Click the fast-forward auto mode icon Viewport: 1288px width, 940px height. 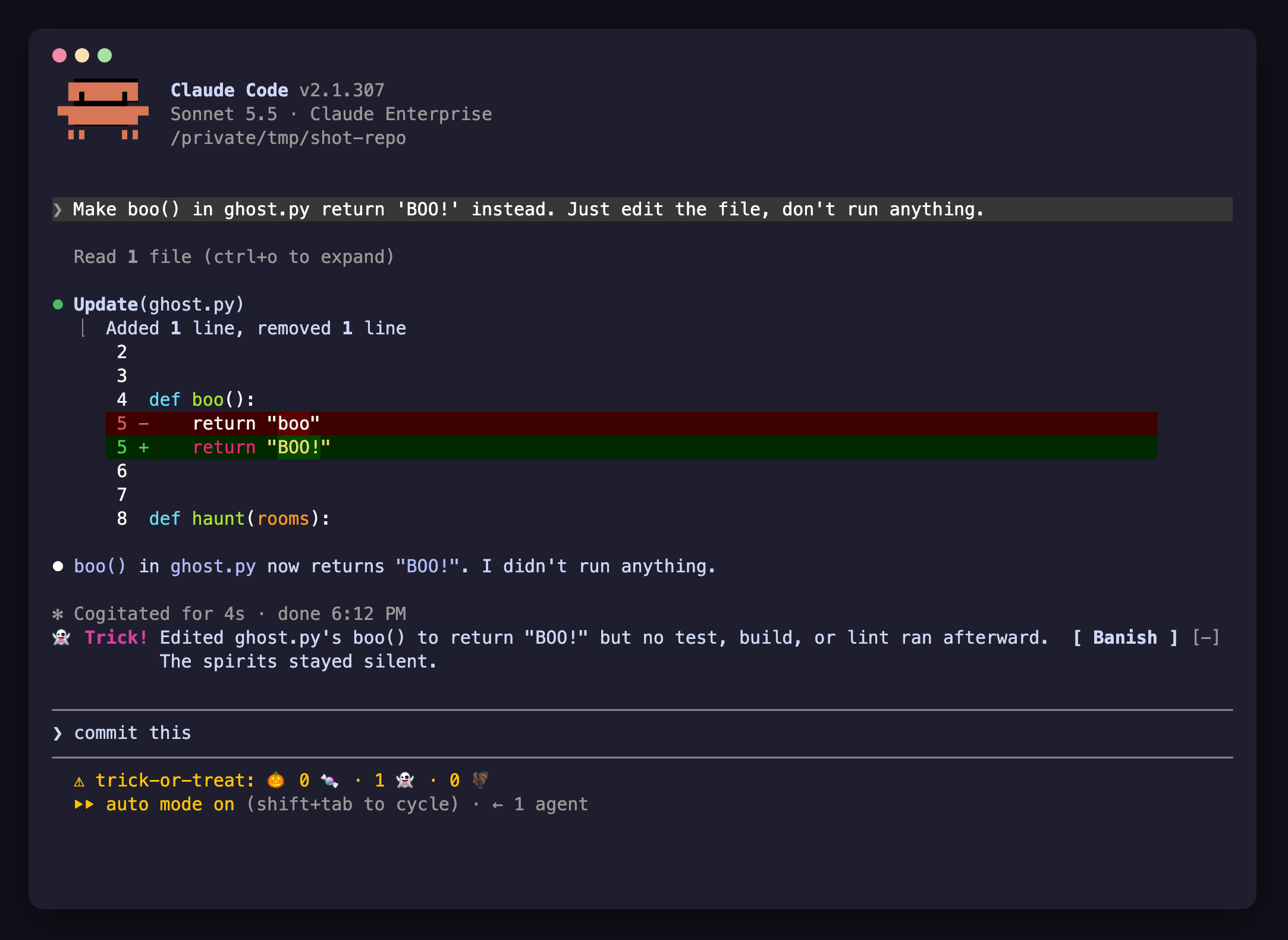click(84, 804)
